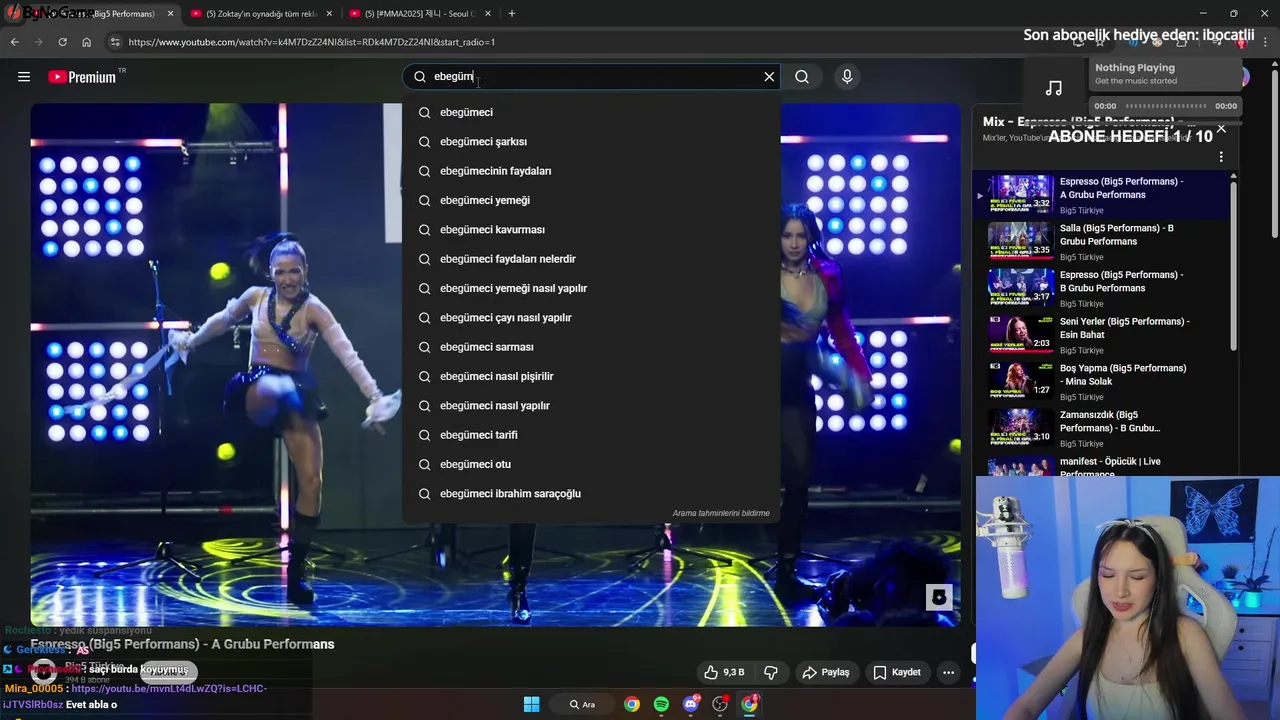Close the Zoktay tab
This screenshot has height=720, width=1280.
pyautogui.click(x=330, y=14)
